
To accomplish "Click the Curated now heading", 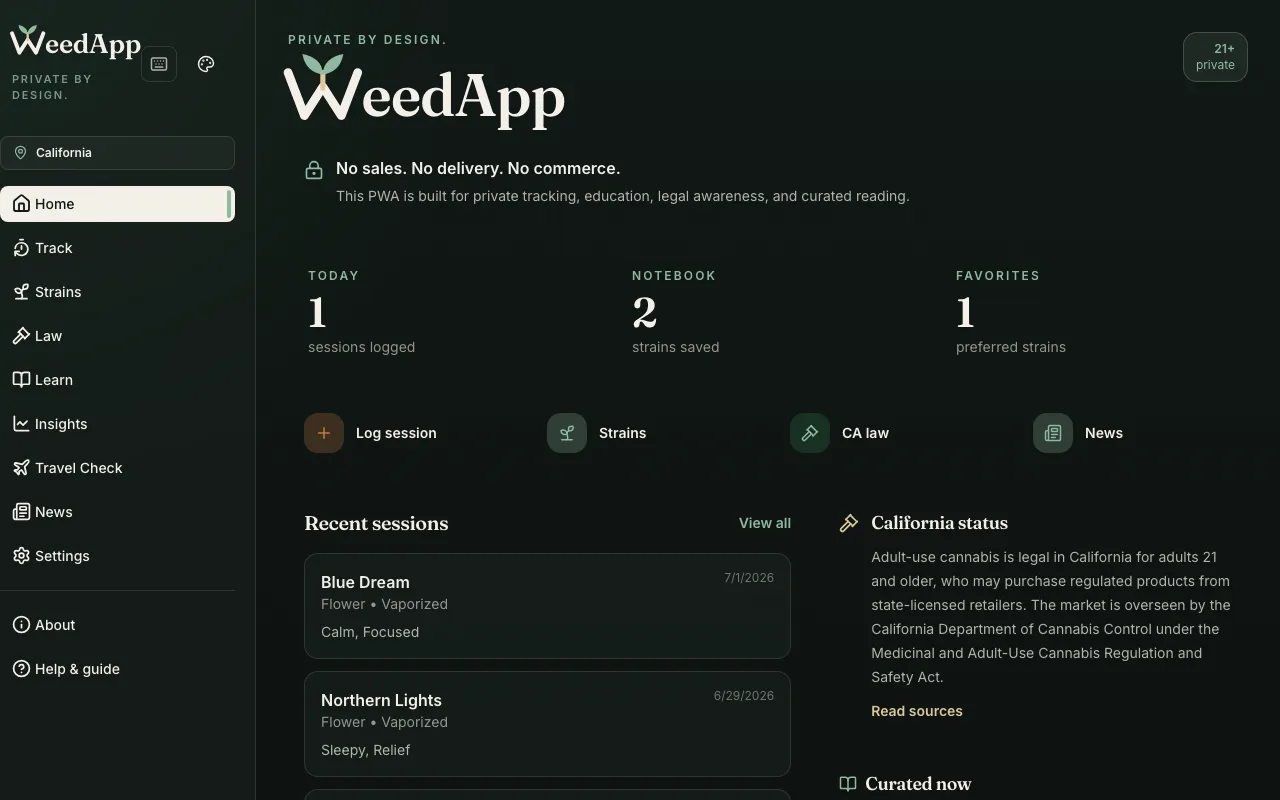I will coord(918,784).
